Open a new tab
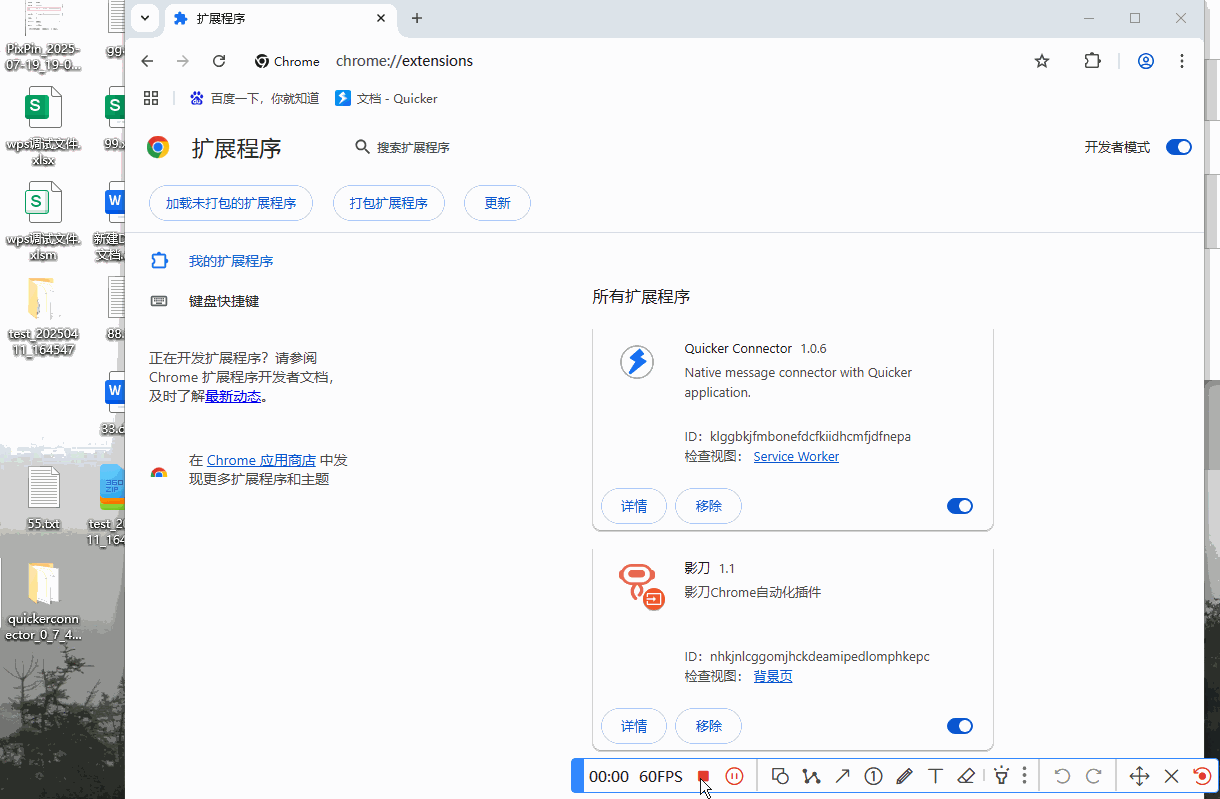 pos(417,18)
